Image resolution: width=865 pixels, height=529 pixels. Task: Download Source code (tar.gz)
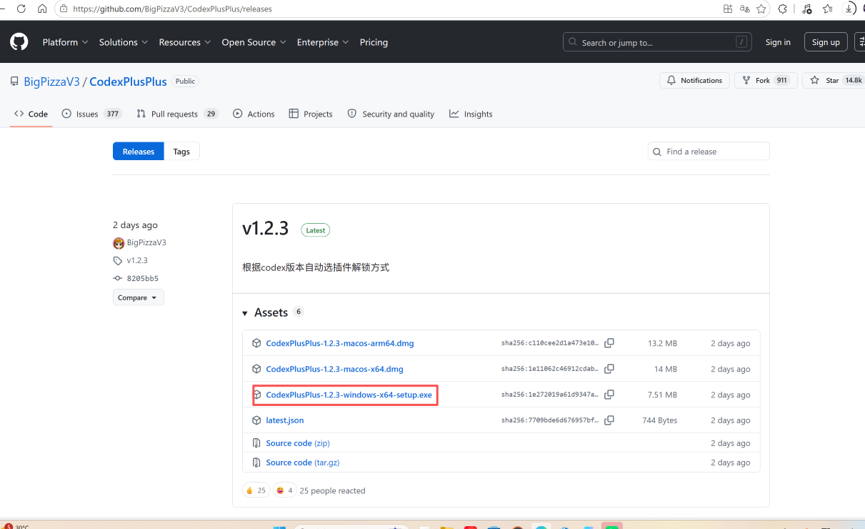point(302,462)
